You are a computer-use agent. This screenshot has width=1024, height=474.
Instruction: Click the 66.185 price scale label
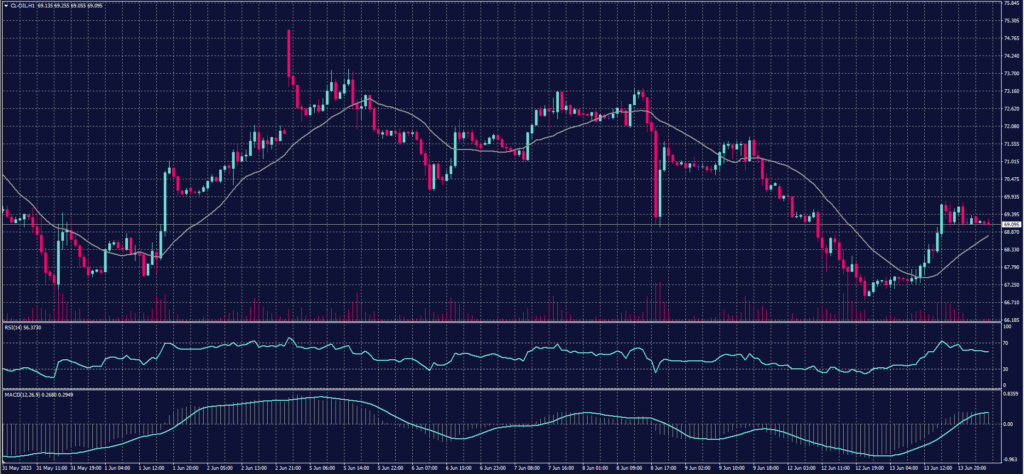point(1009,320)
